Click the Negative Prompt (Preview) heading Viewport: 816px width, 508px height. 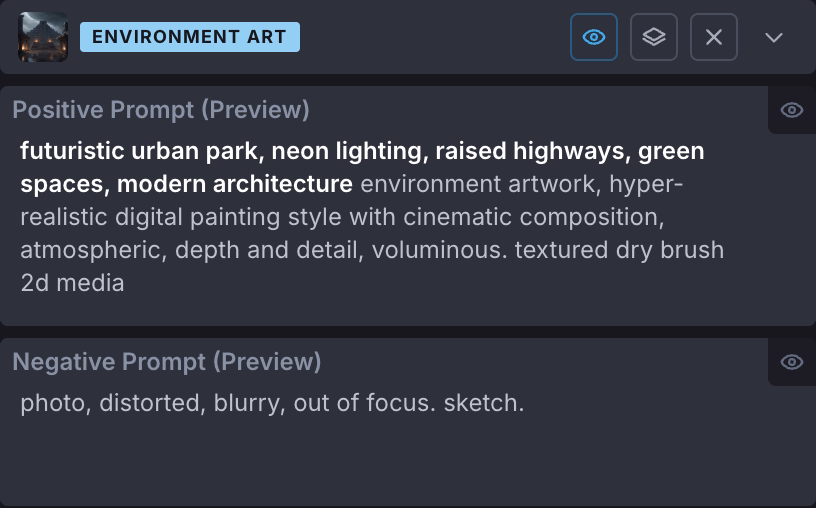pyautogui.click(x=167, y=362)
